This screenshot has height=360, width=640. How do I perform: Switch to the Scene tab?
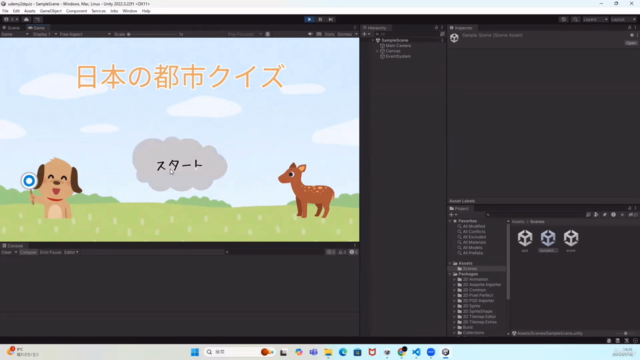coord(11,28)
